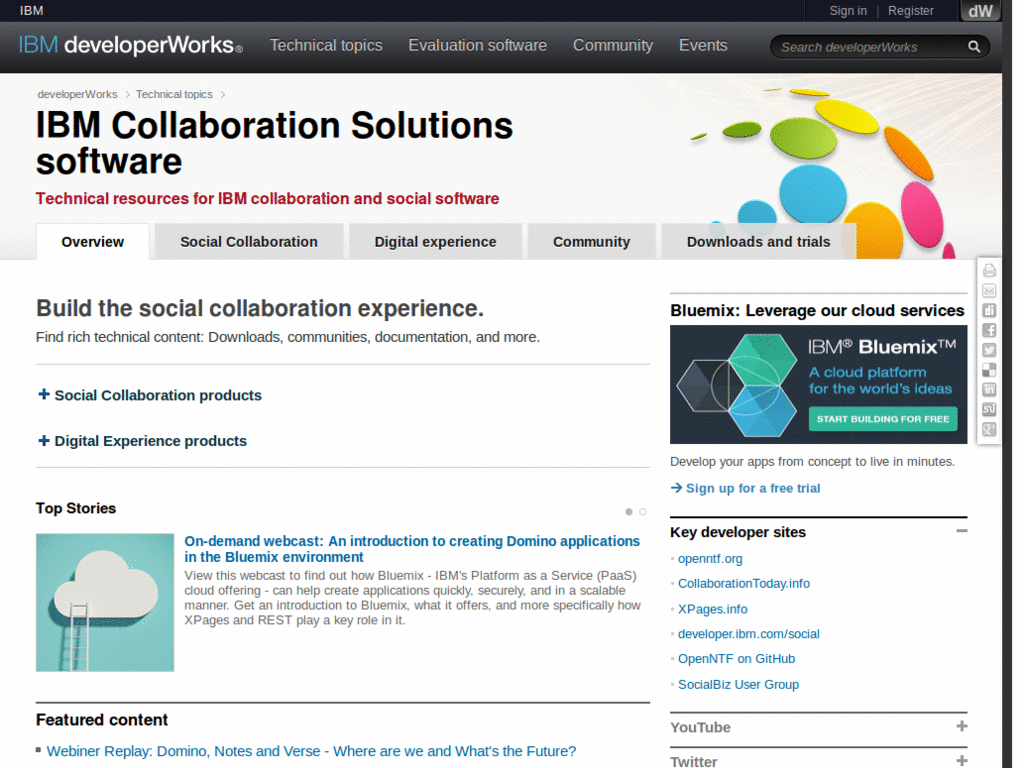Click the print page icon
Viewport: 1024px width, 768px height.
(989, 270)
